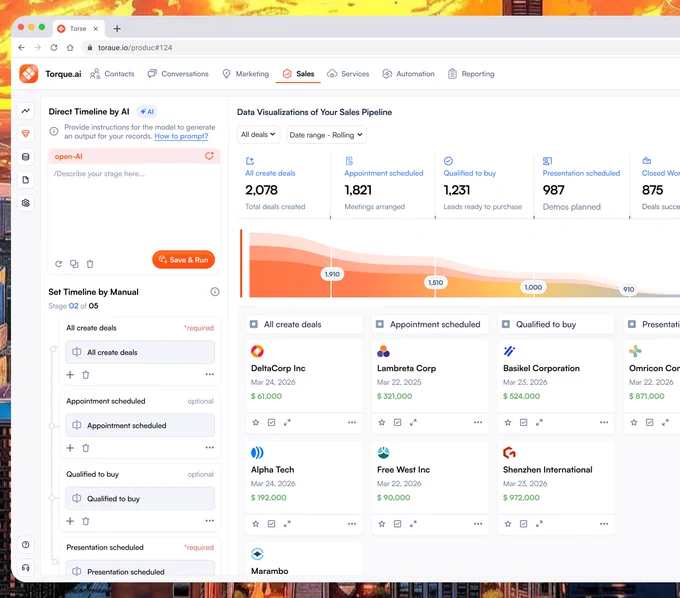Open more options on DeltaCorp Inc card
The height and width of the screenshot is (598, 680).
[352, 422]
